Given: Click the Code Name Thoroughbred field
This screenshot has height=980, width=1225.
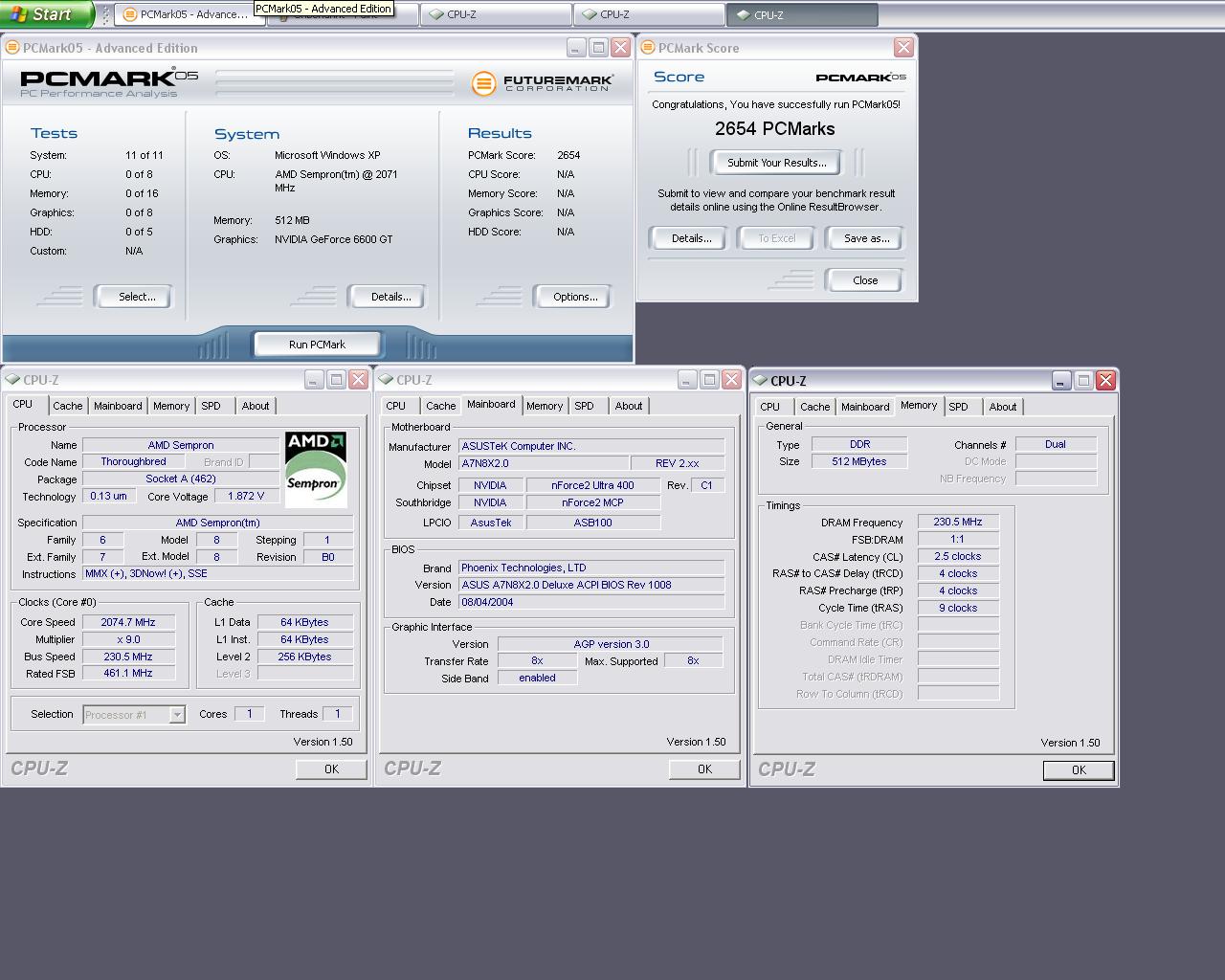Looking at the screenshot, I should [x=133, y=462].
